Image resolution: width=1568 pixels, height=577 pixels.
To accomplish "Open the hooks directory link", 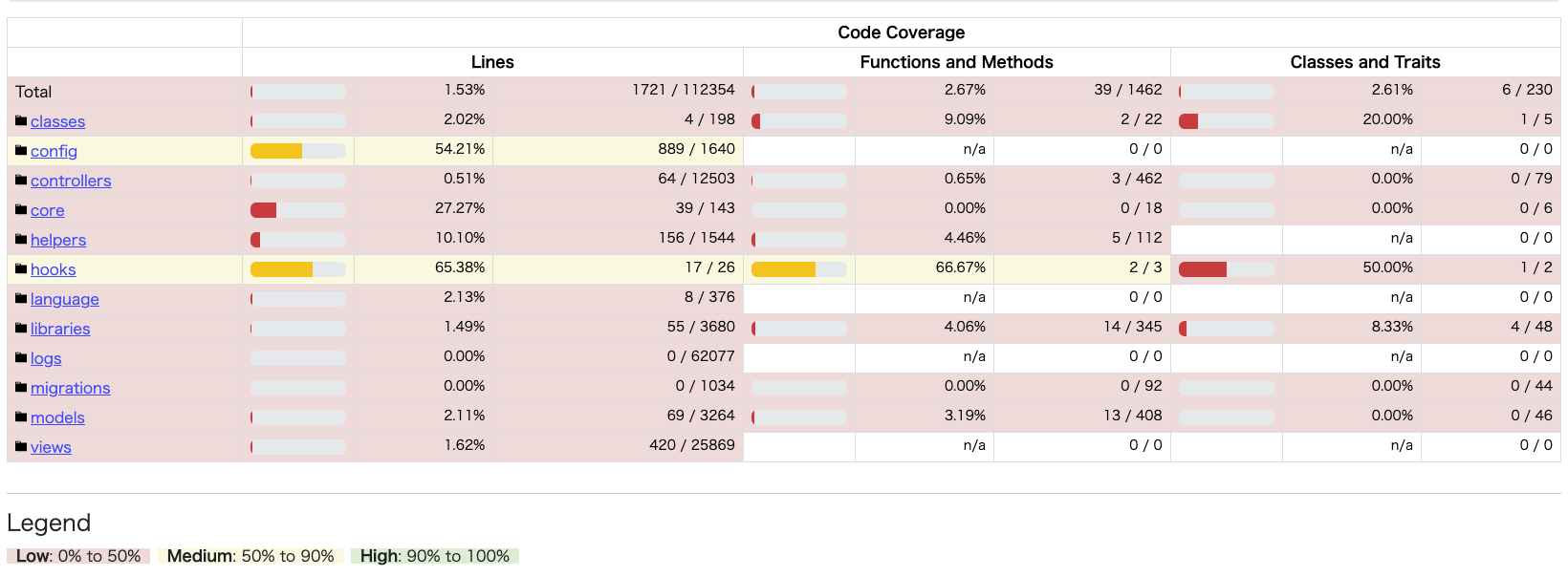I will (53, 269).
